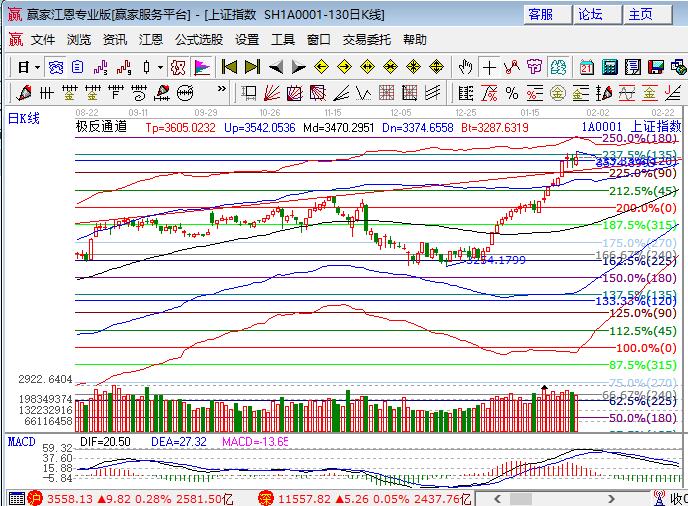Activate the crosshair cursor tool

tap(489, 67)
